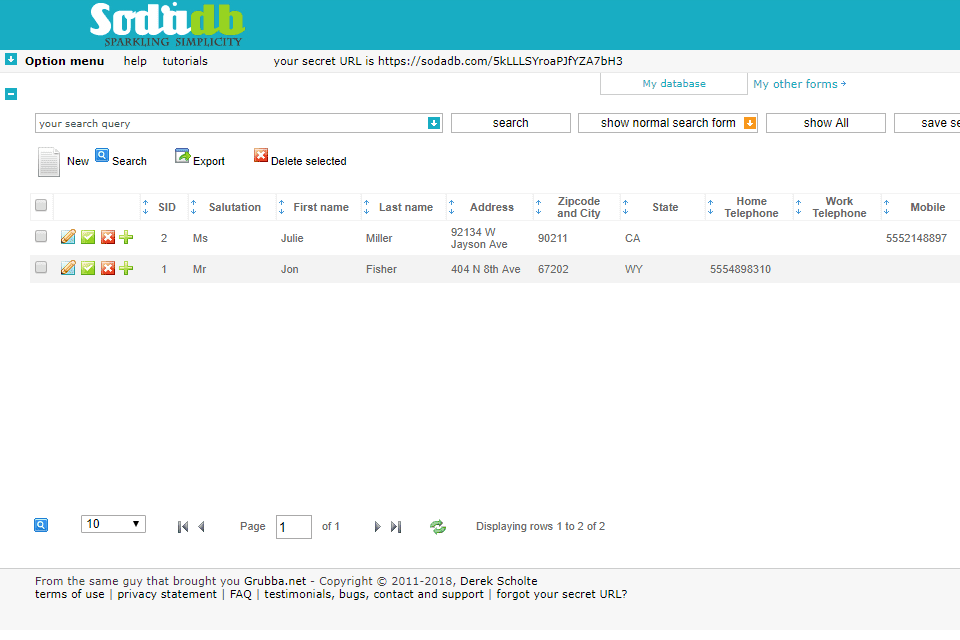Image resolution: width=960 pixels, height=640 pixels.
Task: Expand the search query dropdown arrow
Action: click(434, 123)
